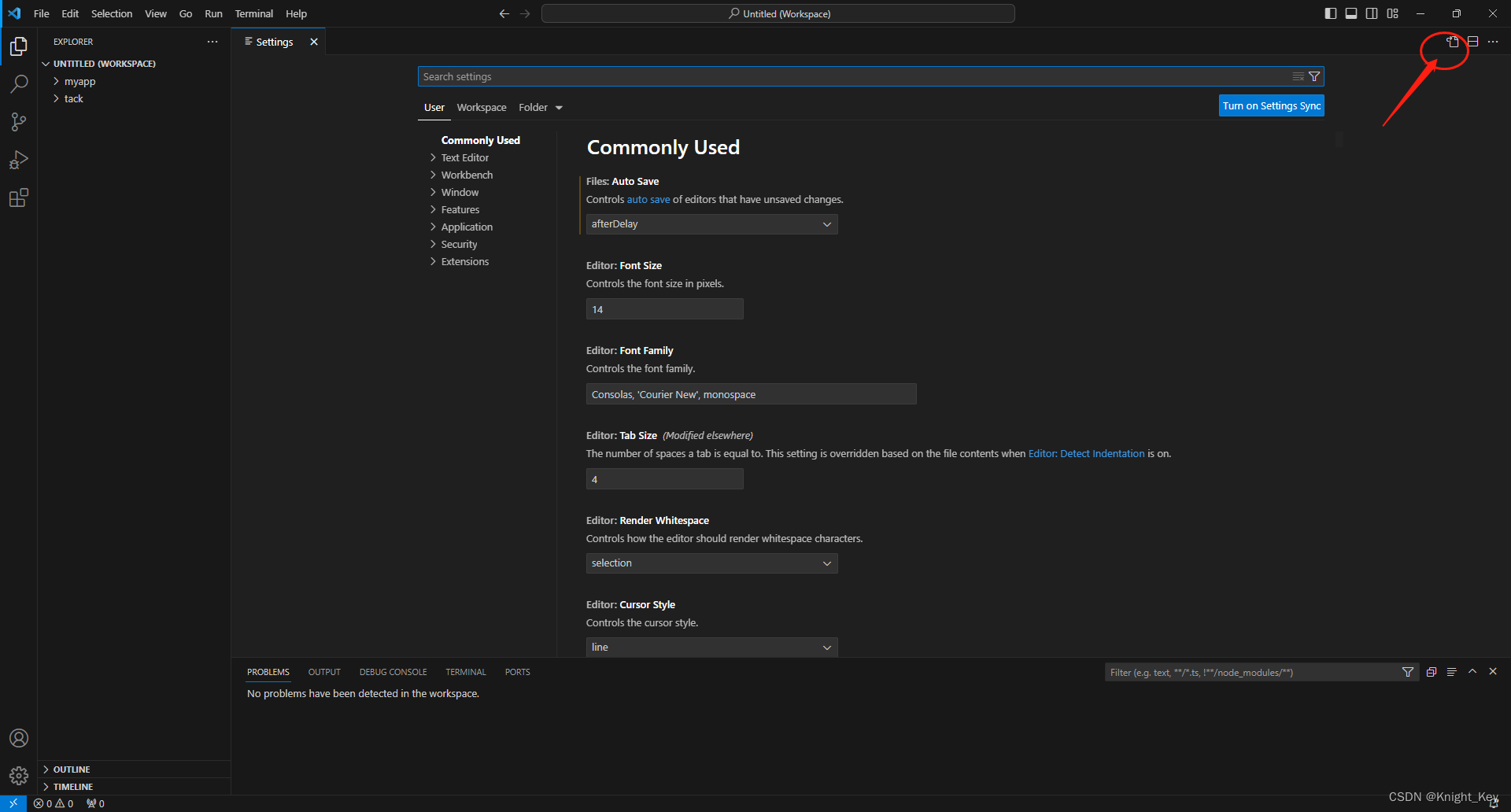Click the remote window indicator in status bar
This screenshot has width=1511, height=812.
(x=13, y=803)
